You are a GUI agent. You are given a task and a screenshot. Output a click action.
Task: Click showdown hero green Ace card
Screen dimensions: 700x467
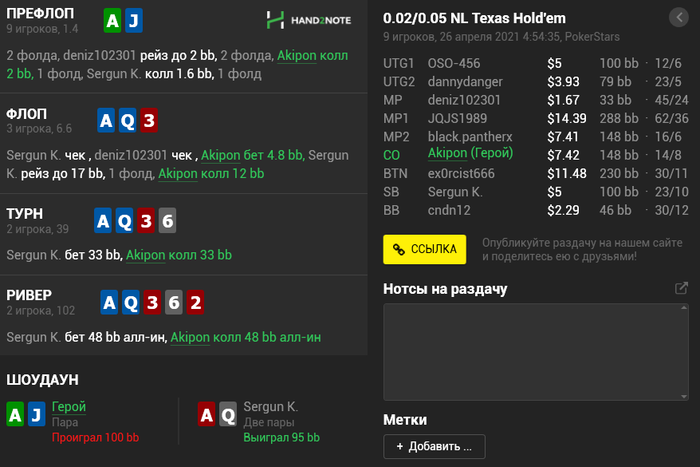[15, 414]
